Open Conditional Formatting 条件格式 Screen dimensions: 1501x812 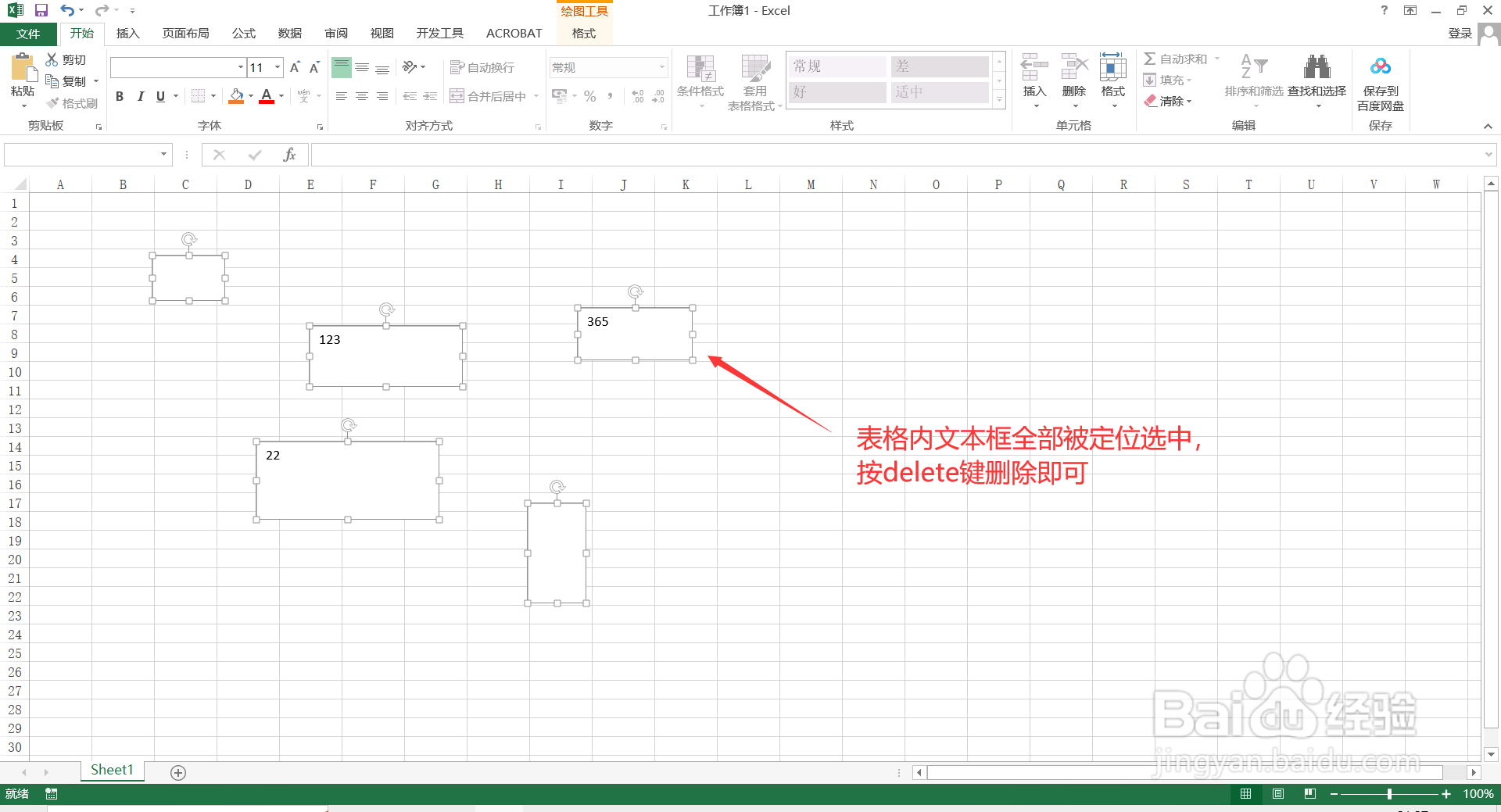700,82
